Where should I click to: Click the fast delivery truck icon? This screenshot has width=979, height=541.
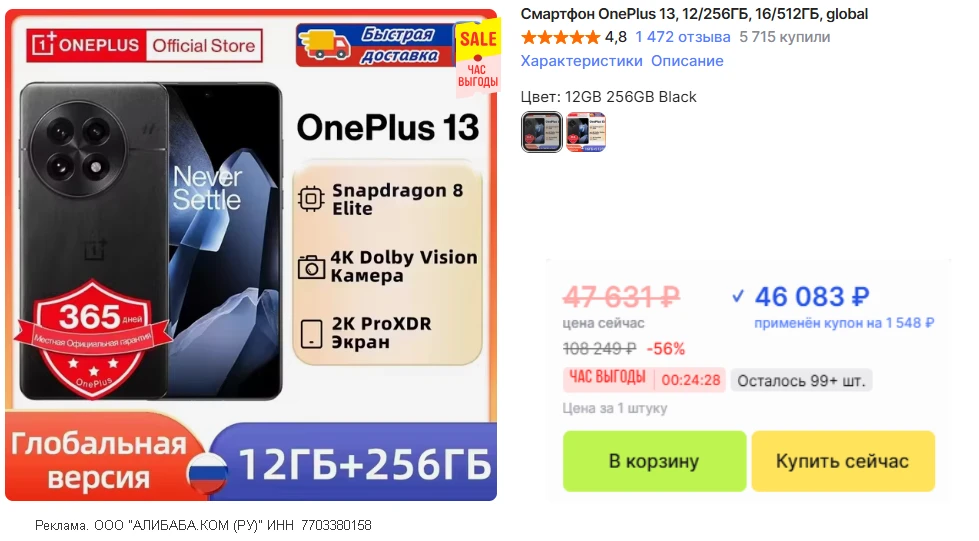pos(325,45)
